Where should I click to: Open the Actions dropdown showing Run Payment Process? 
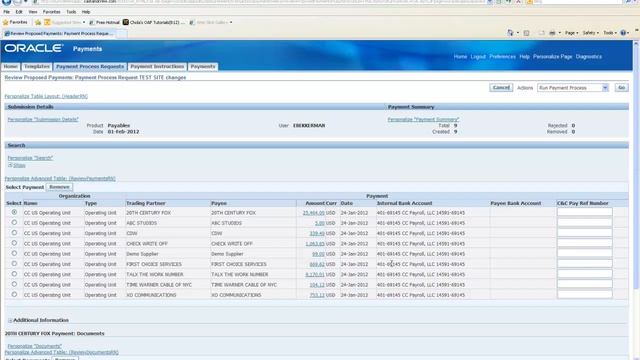(x=573, y=88)
